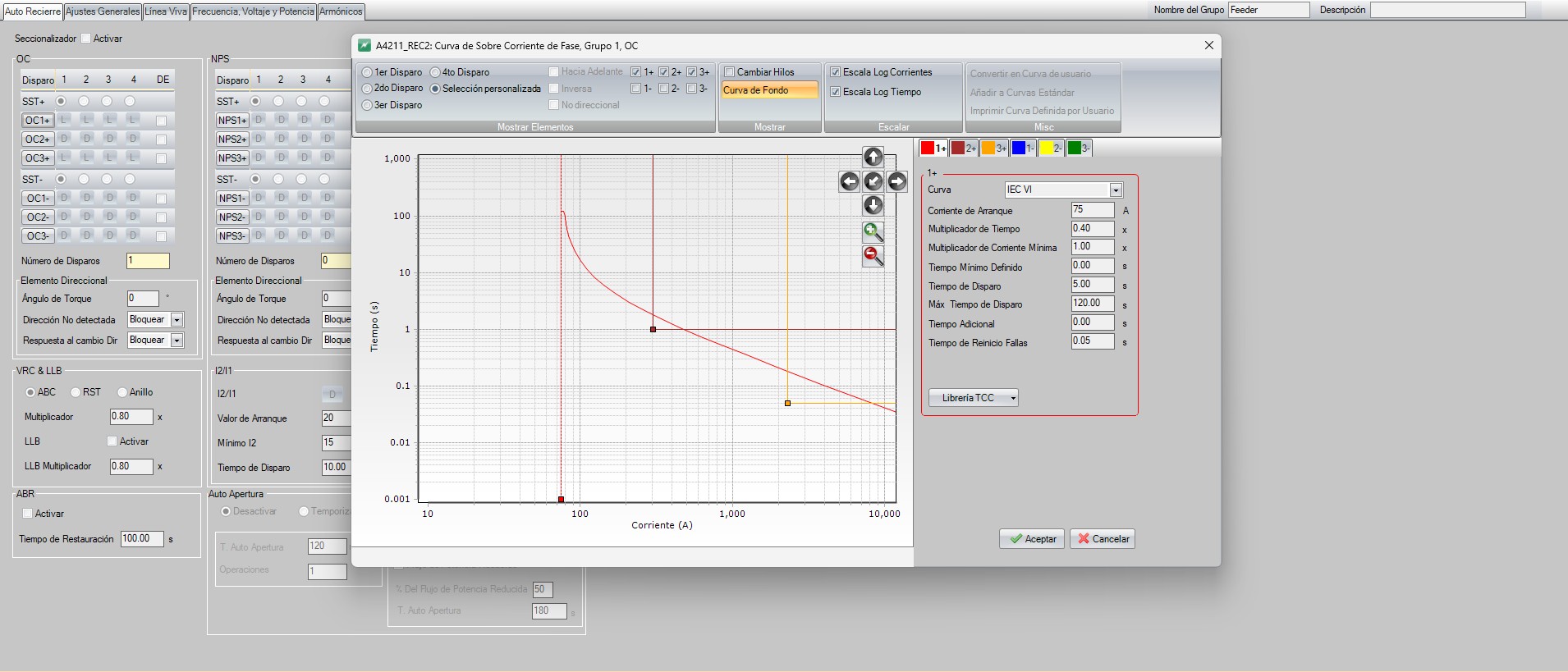Edit the Nombre del Grupo Feeder field

pos(1268,10)
